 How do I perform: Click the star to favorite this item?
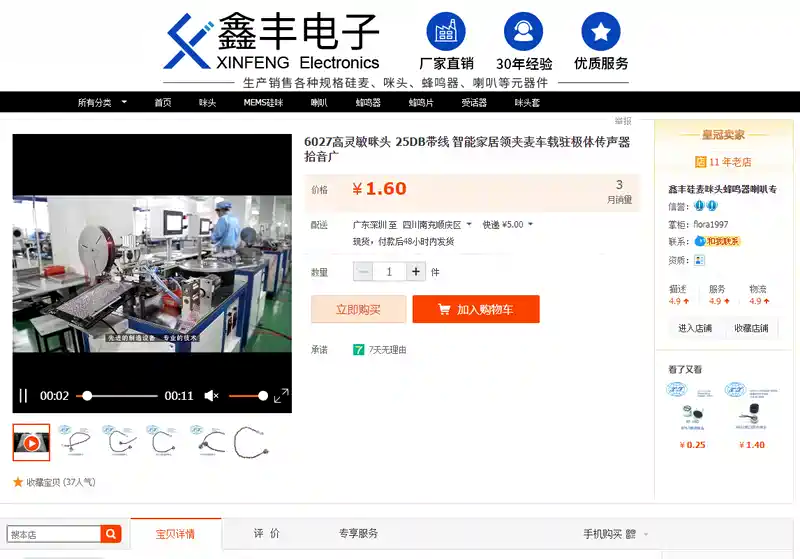18,482
